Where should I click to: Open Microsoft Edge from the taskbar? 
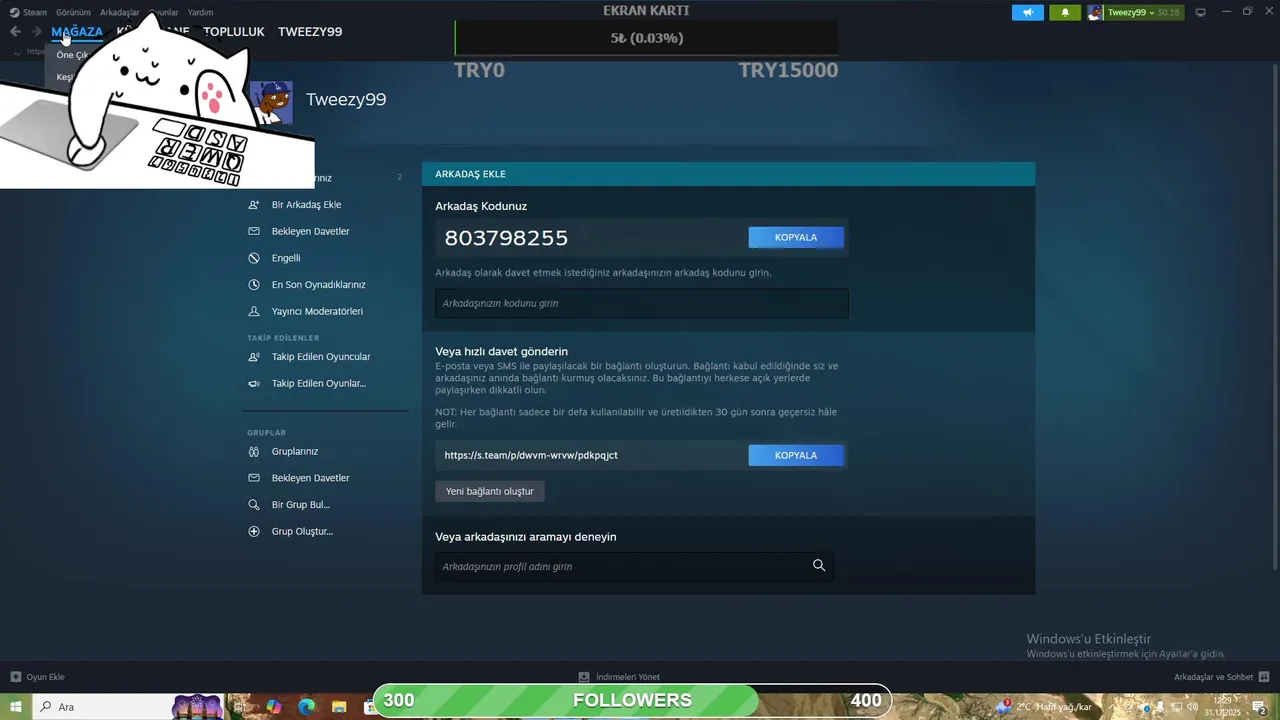[306, 707]
